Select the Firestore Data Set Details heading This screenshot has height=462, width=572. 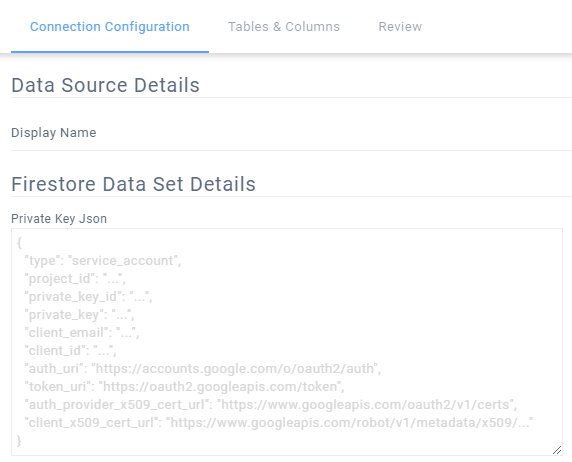pyautogui.click(x=134, y=184)
